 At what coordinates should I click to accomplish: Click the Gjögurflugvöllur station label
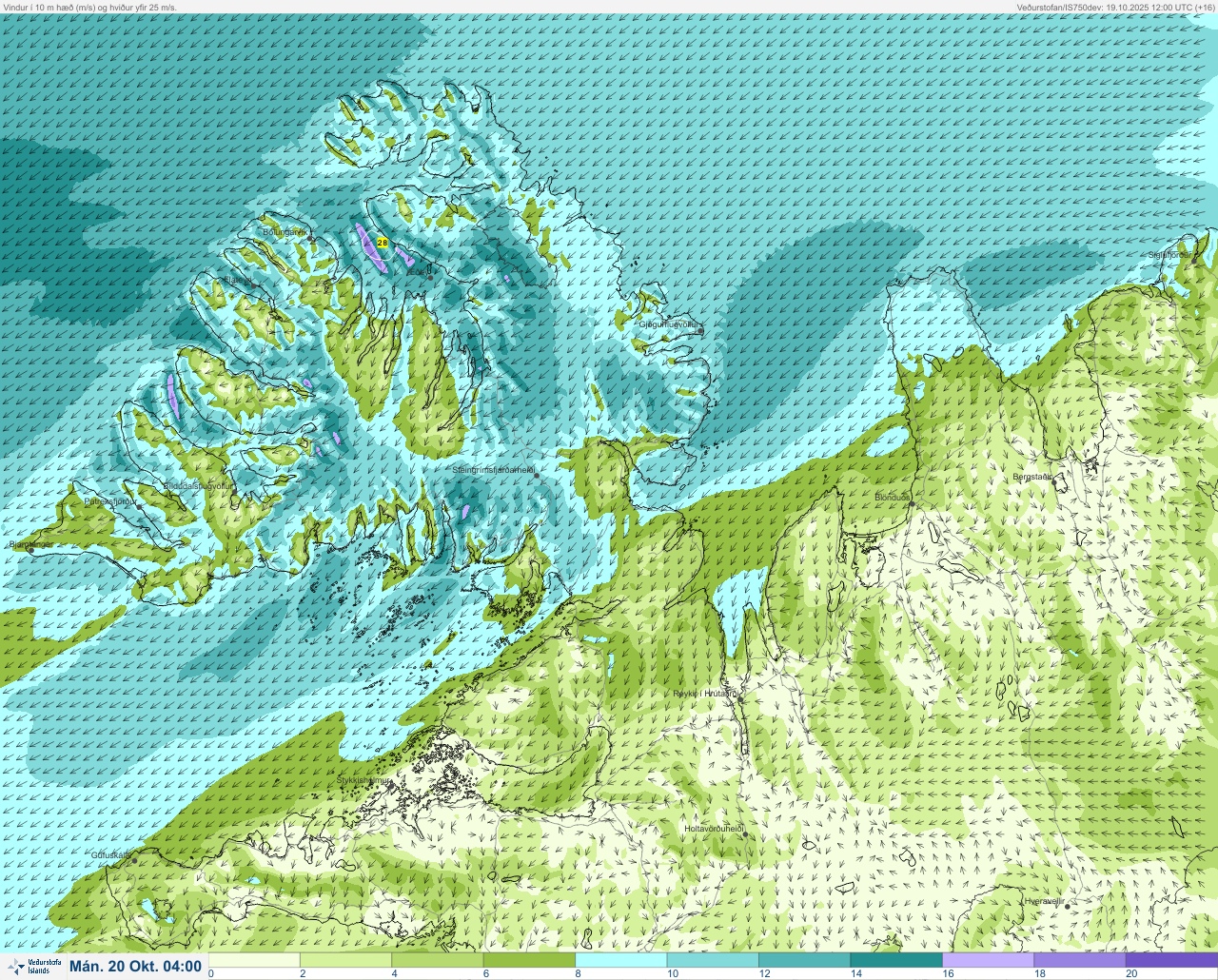tap(671, 324)
